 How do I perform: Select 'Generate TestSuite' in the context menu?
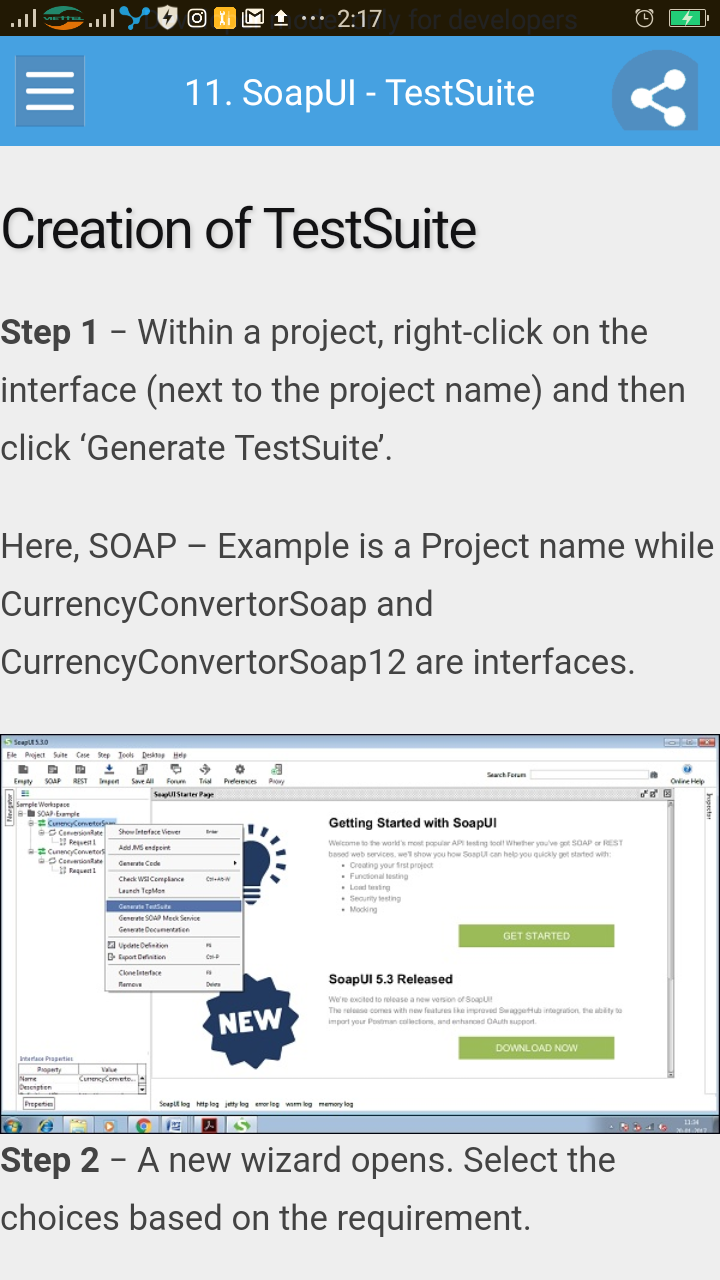(174, 906)
